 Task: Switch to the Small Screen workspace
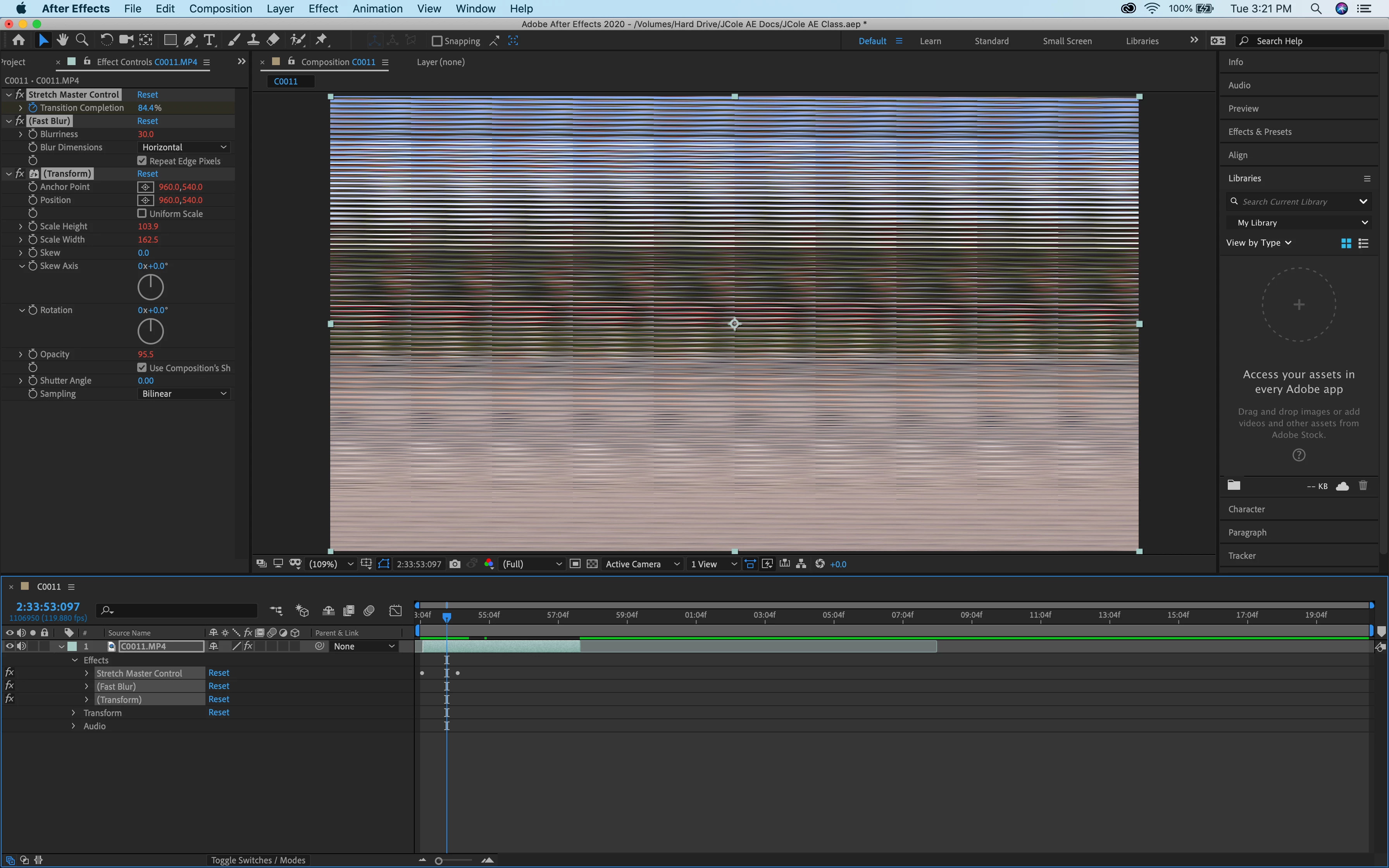[x=1067, y=41]
